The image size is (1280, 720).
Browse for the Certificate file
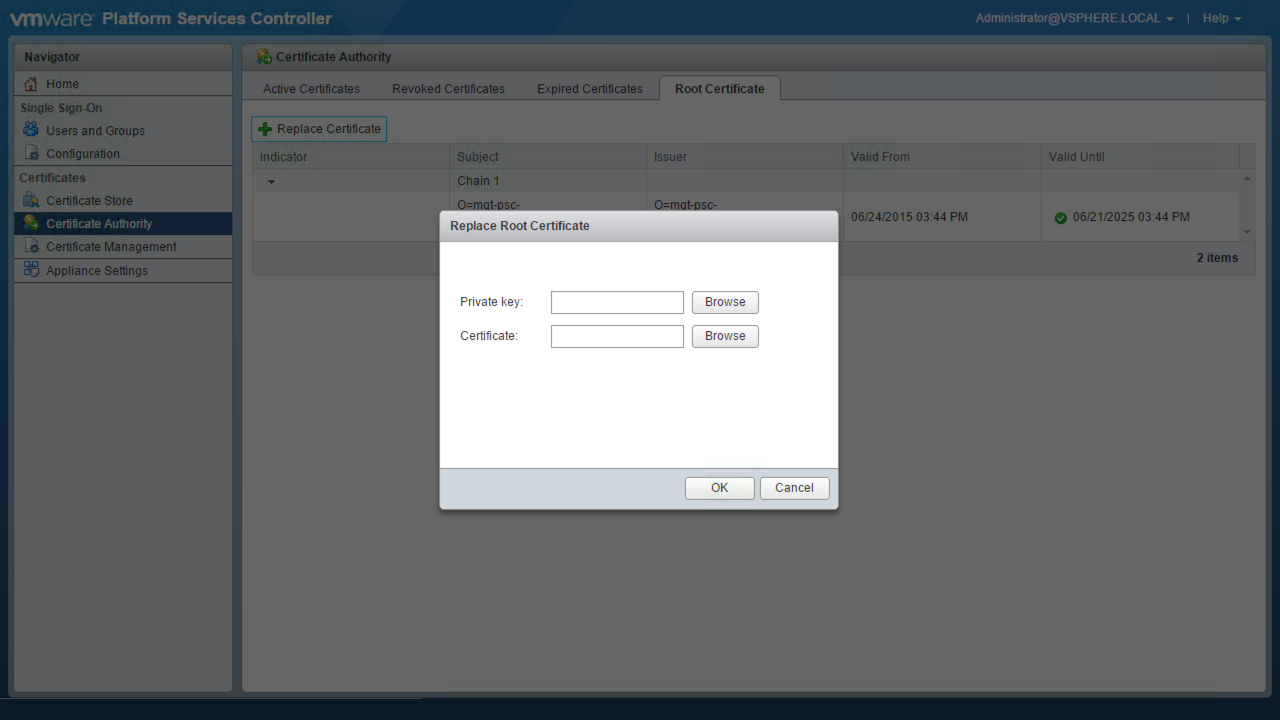point(725,336)
